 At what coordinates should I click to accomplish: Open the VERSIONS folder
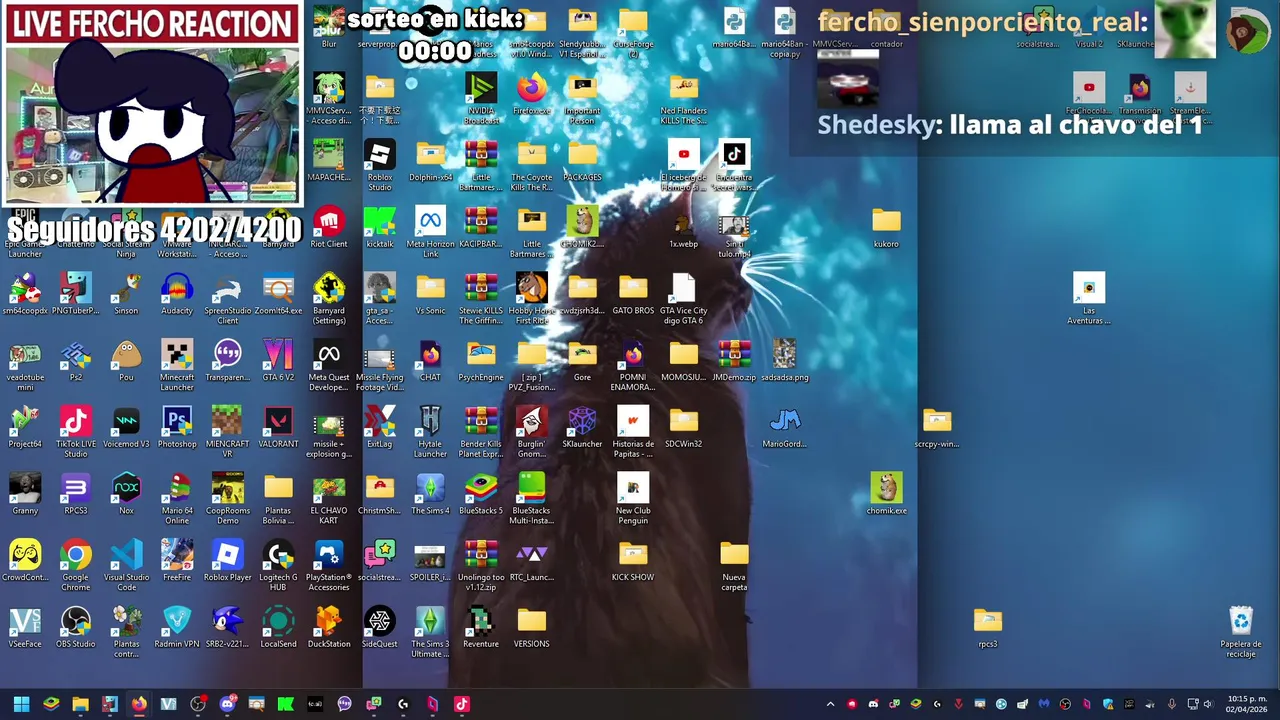pos(532,627)
